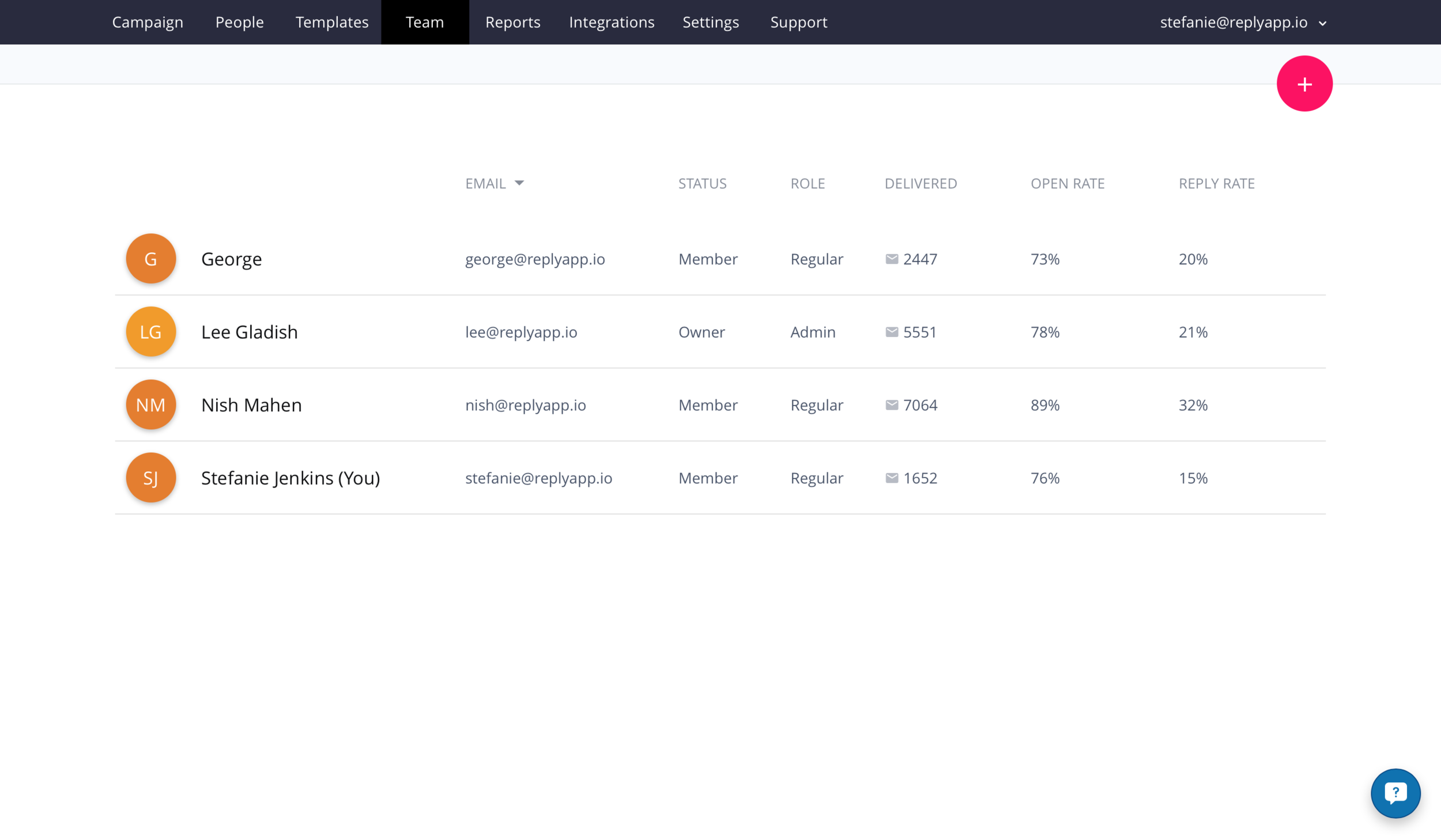Viewport: 1441px width, 840px height.
Task: Open the Reports tab
Action: coord(513,22)
